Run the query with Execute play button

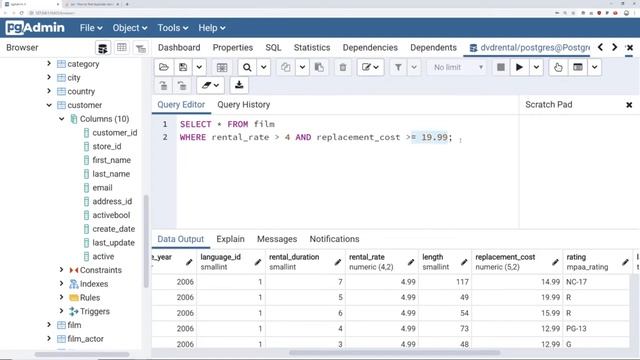(x=519, y=67)
